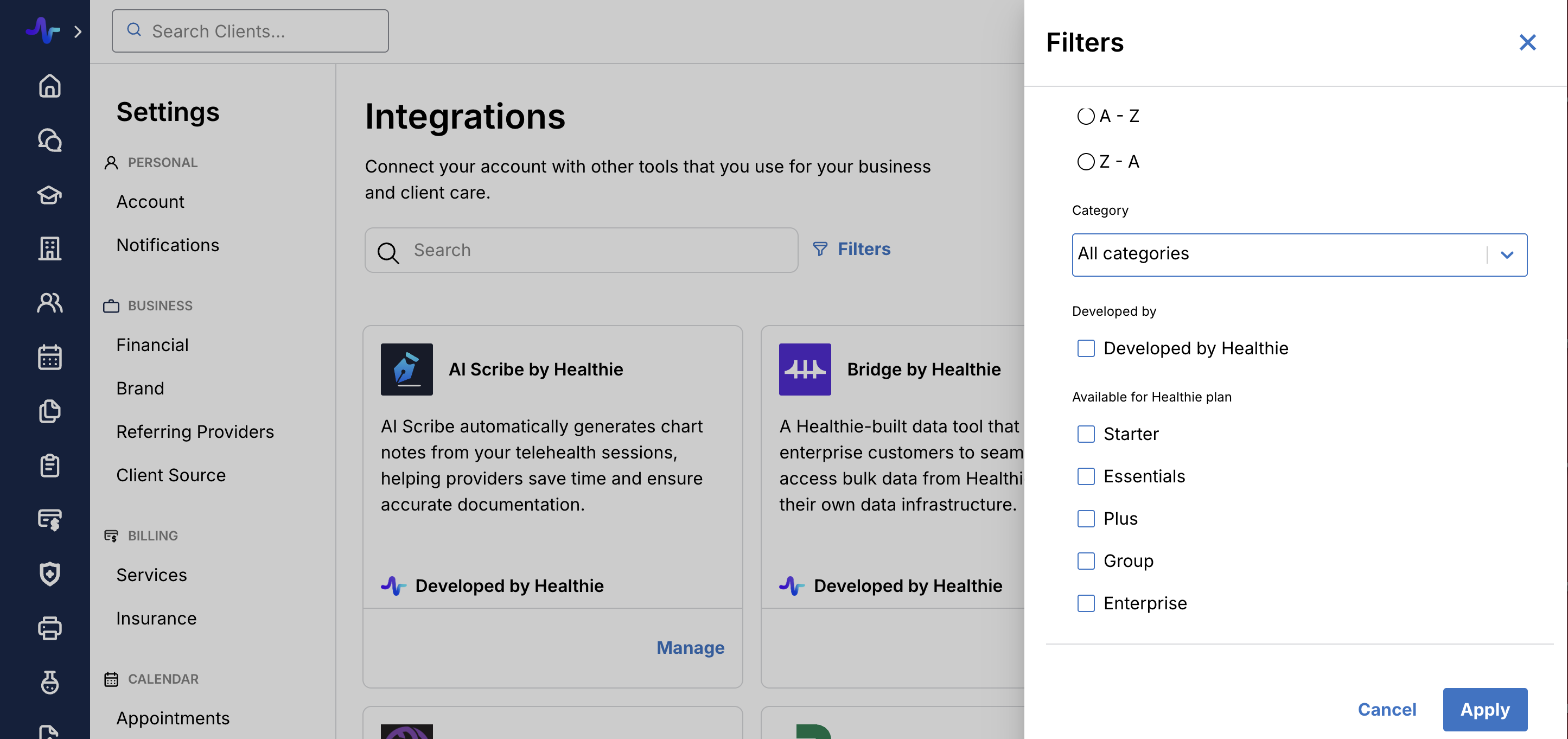
Task: Open the All categories dropdown
Action: tap(1298, 254)
